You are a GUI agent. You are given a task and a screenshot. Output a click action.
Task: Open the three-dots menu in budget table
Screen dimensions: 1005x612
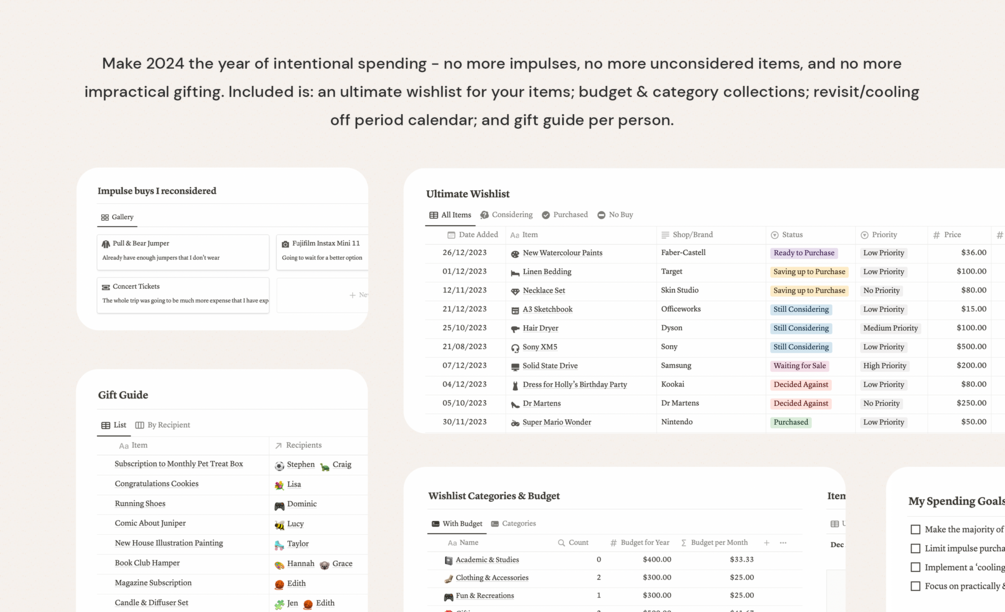[x=783, y=543]
